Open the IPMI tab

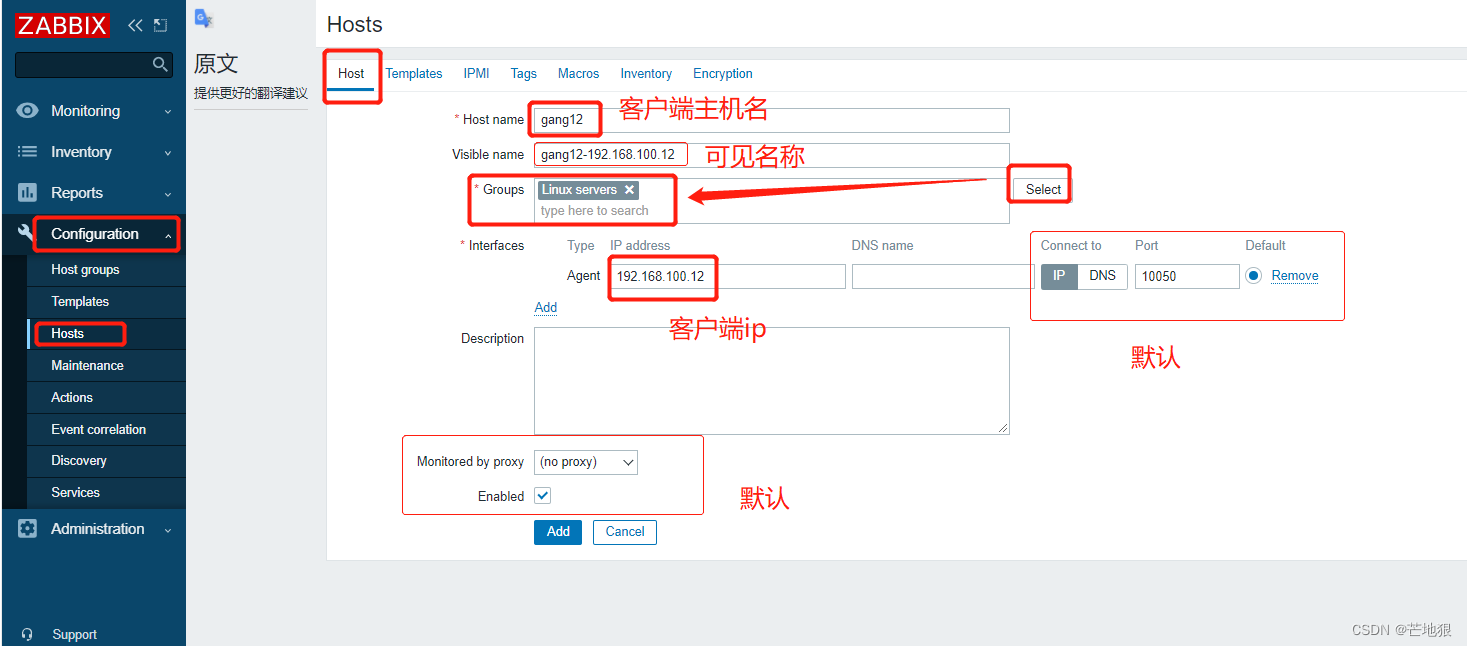tap(476, 73)
